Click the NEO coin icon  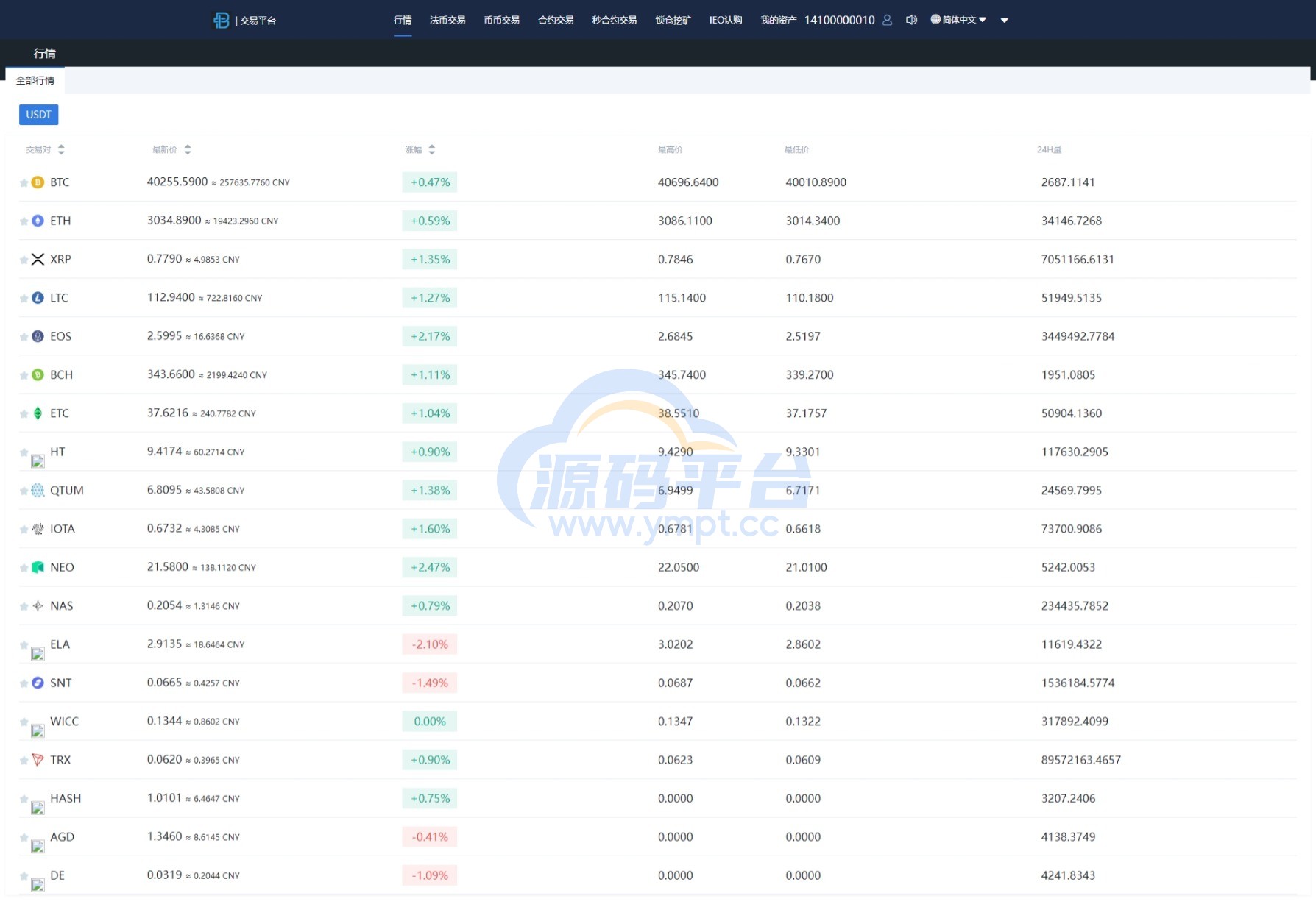click(x=38, y=567)
